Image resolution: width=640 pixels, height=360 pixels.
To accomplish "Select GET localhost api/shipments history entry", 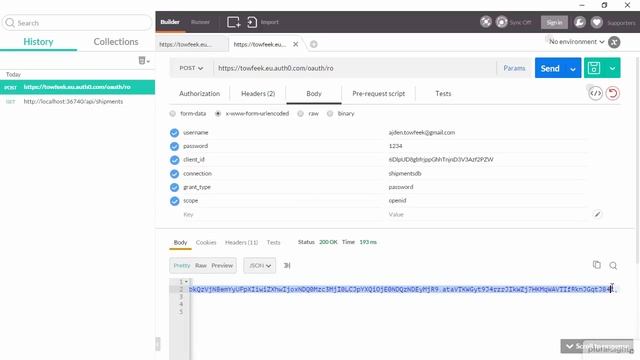I will click(78, 102).
